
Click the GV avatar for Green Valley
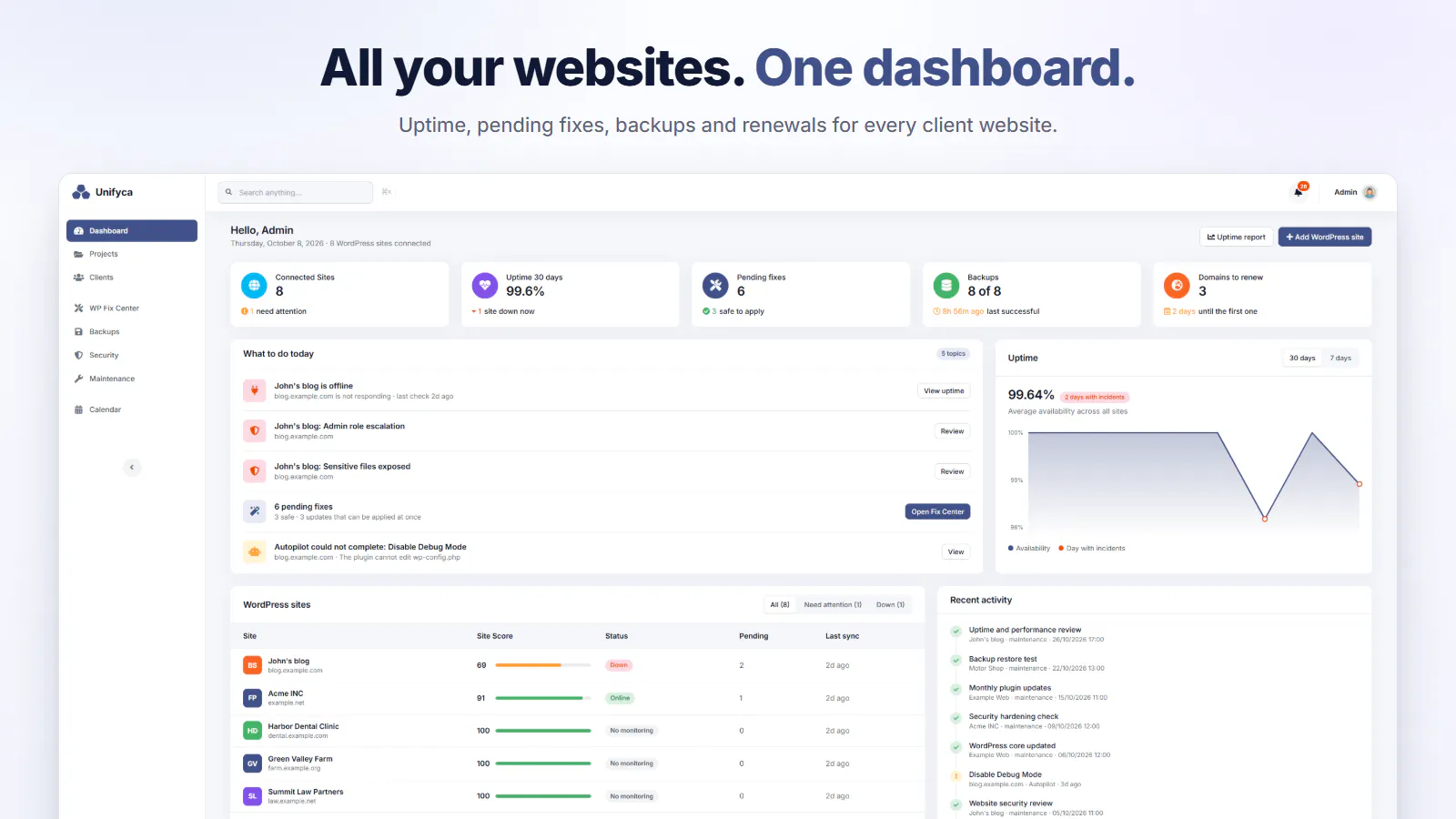click(252, 763)
